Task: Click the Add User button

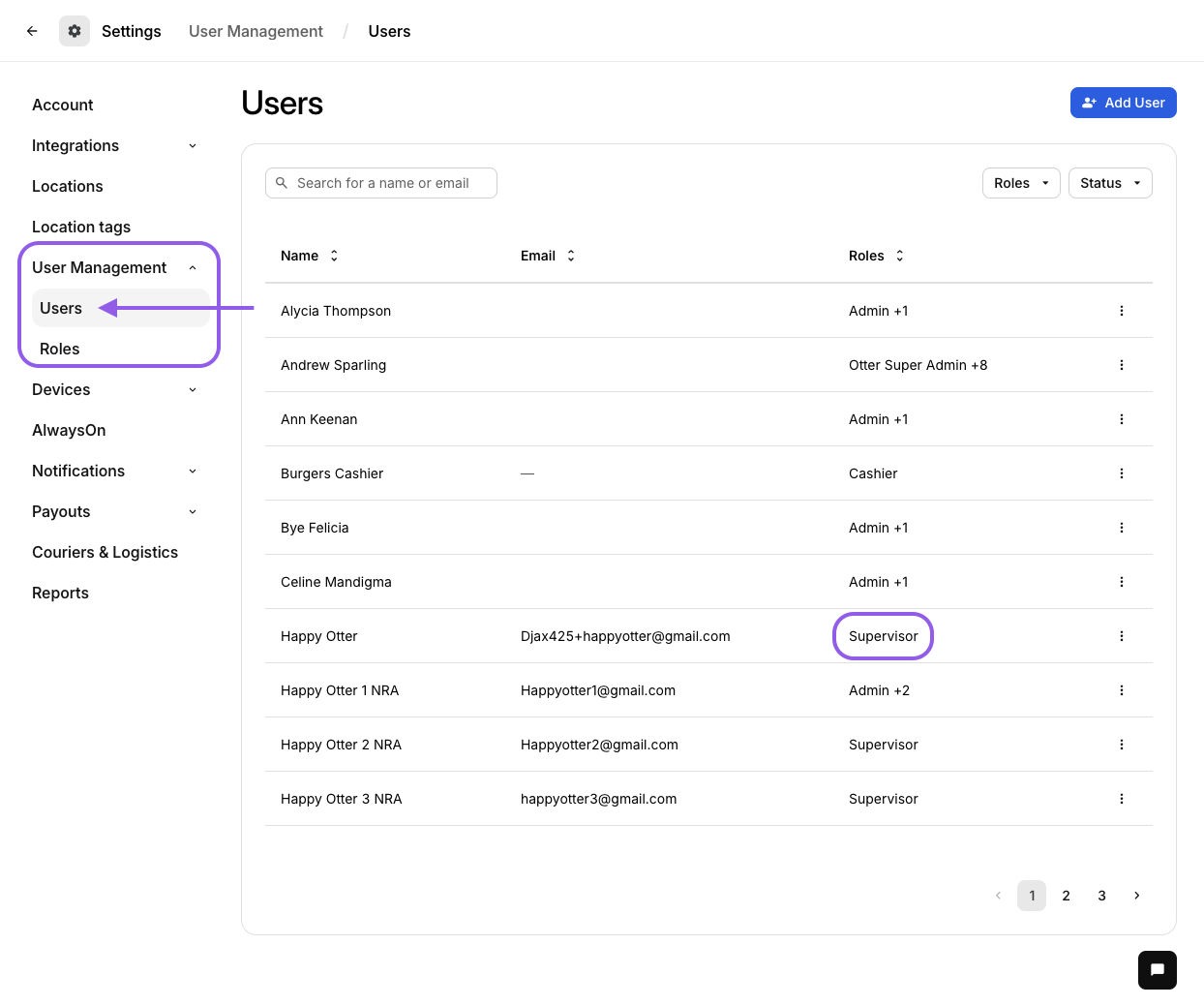Action: (1123, 103)
